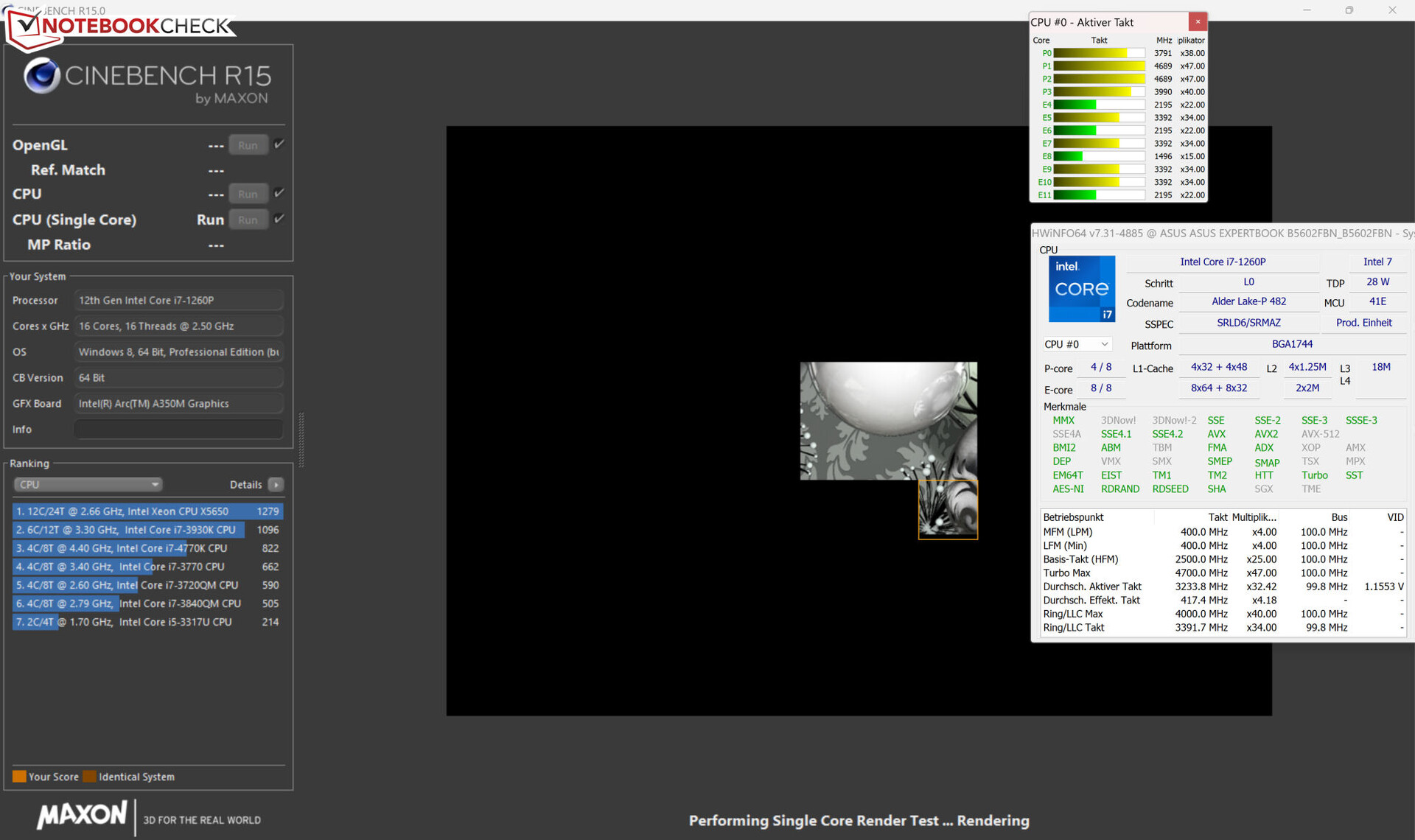Click the Identical System brown swatch

click(x=89, y=776)
